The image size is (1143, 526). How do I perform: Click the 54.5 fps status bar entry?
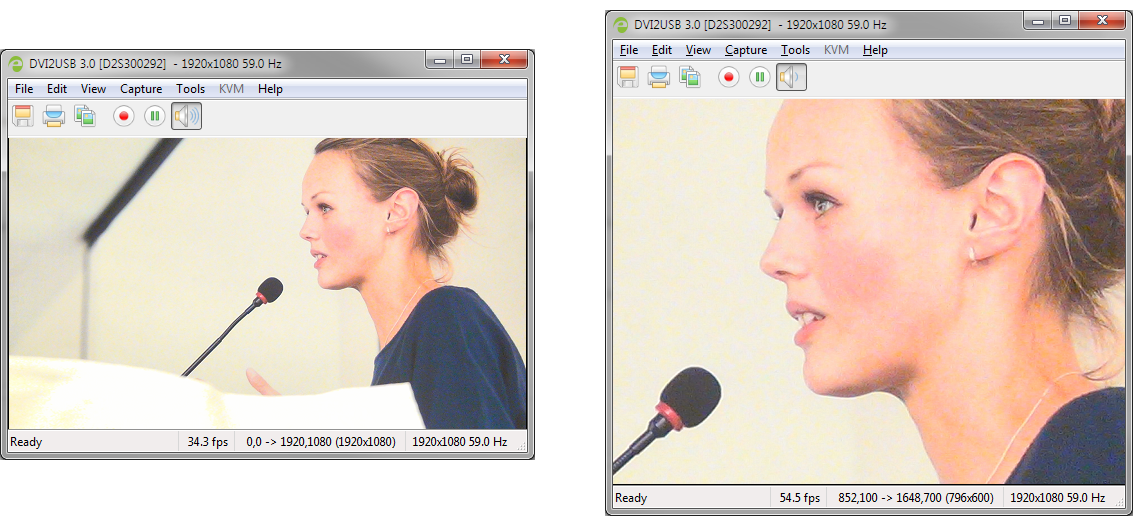tap(800, 498)
